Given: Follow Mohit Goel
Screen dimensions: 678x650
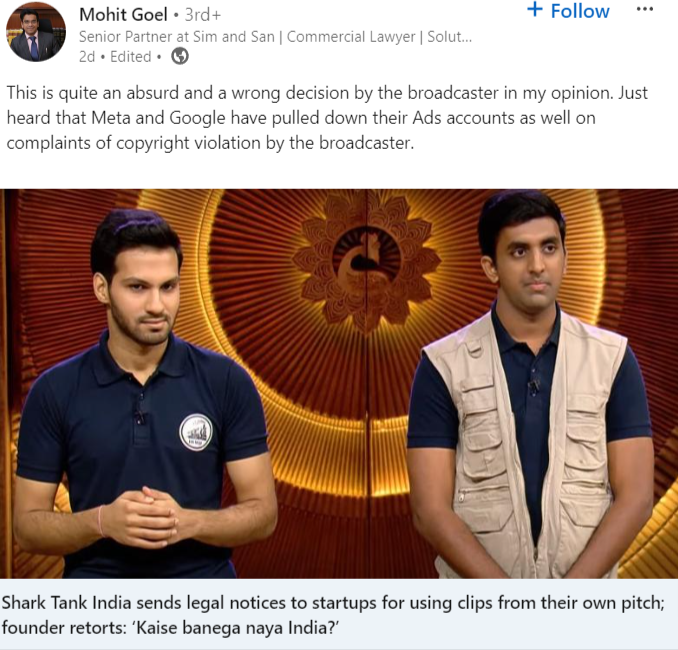Looking at the screenshot, I should pyautogui.click(x=568, y=10).
